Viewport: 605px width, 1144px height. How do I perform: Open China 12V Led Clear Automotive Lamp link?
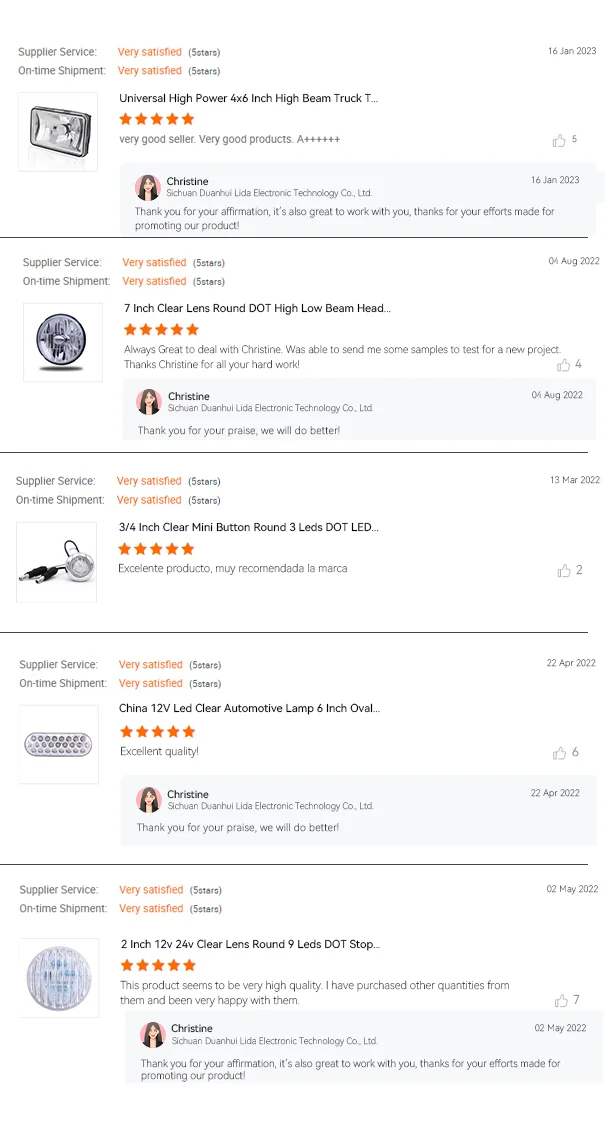[249, 708]
